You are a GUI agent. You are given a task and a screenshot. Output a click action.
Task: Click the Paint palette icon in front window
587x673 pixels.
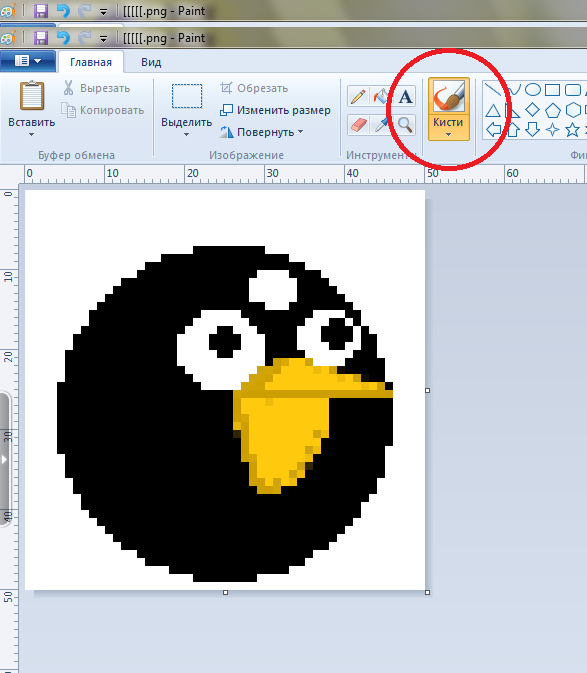8,38
